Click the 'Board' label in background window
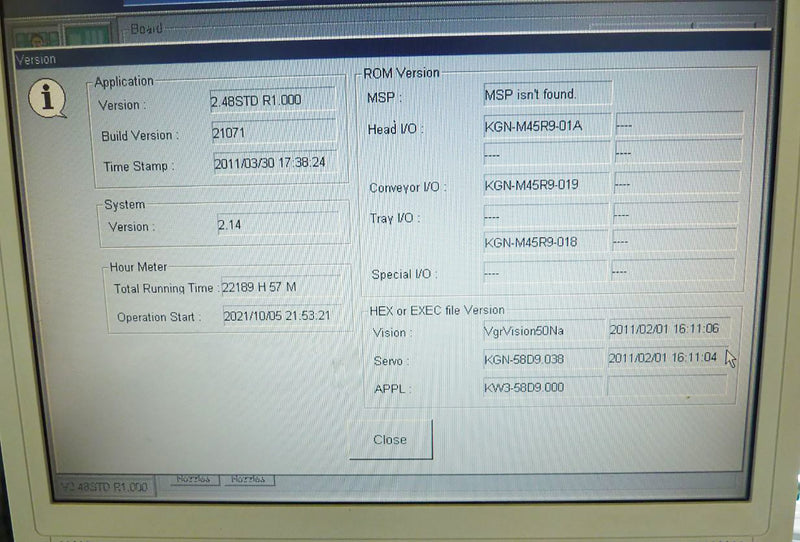800x542 pixels. click(x=146, y=29)
